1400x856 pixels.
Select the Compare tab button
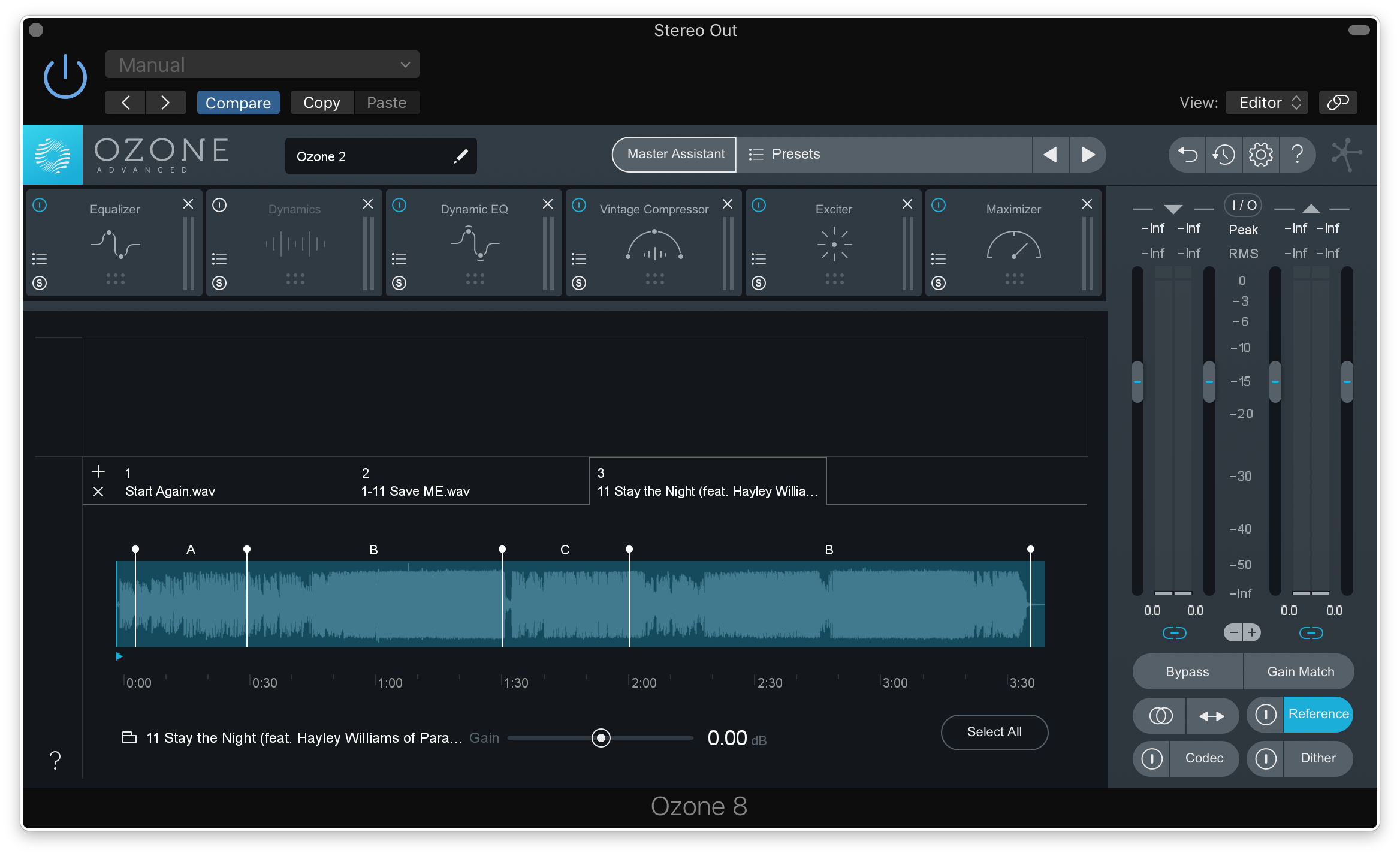[237, 101]
